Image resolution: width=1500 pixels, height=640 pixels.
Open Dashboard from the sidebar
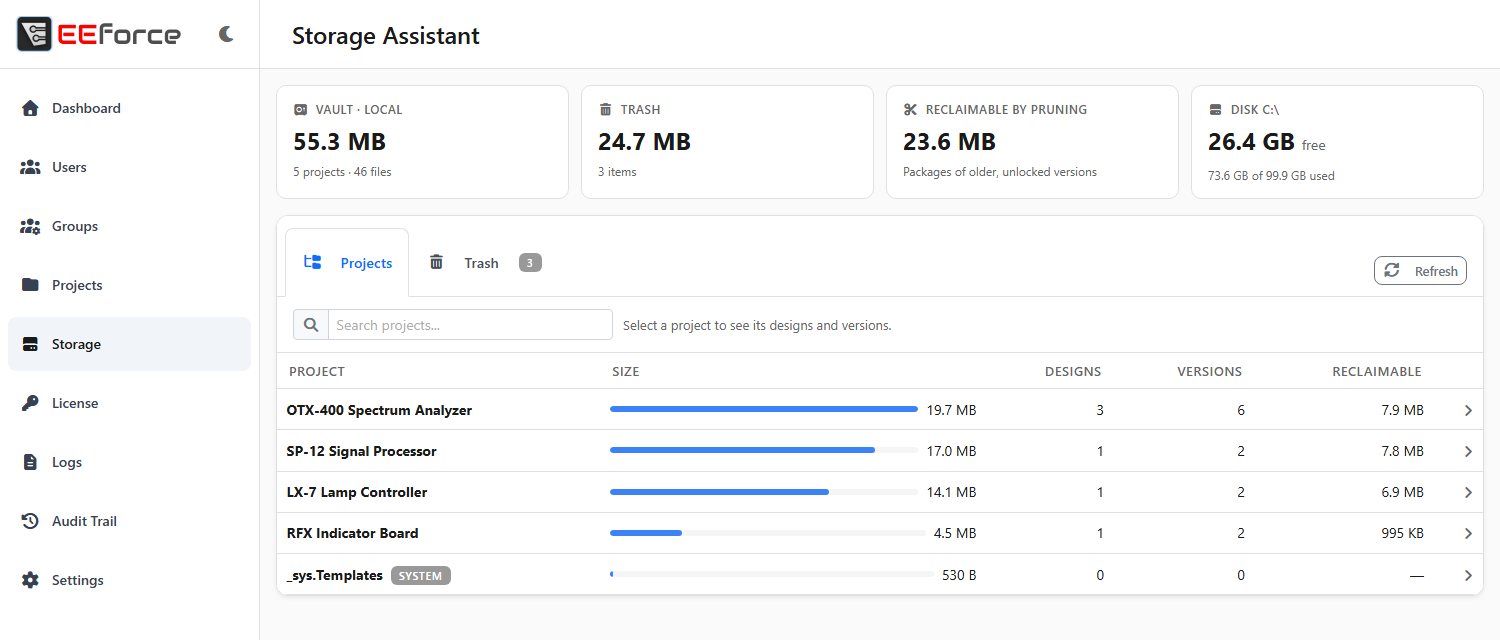pyautogui.click(x=129, y=108)
